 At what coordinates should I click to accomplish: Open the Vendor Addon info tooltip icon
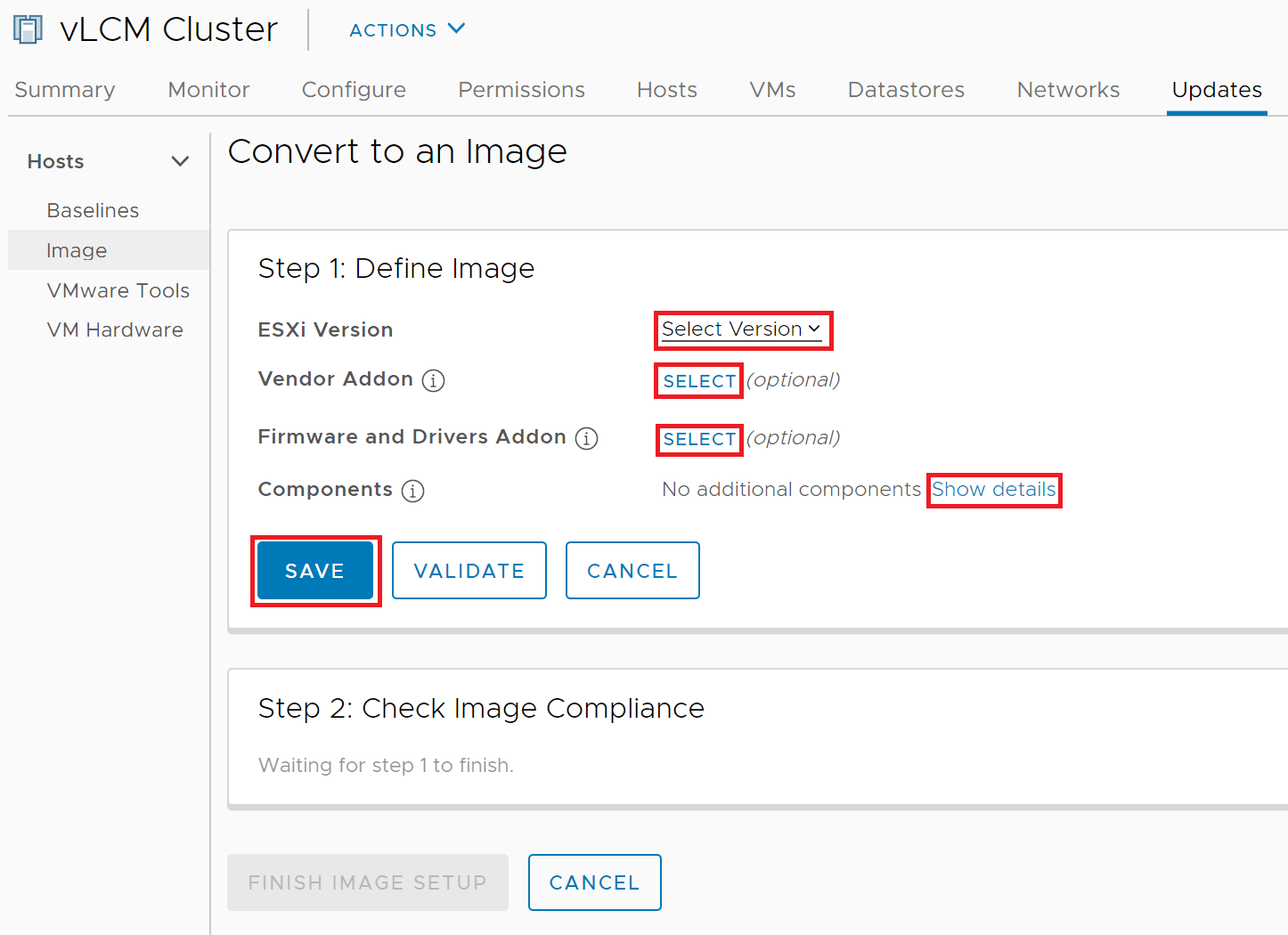pos(433,380)
